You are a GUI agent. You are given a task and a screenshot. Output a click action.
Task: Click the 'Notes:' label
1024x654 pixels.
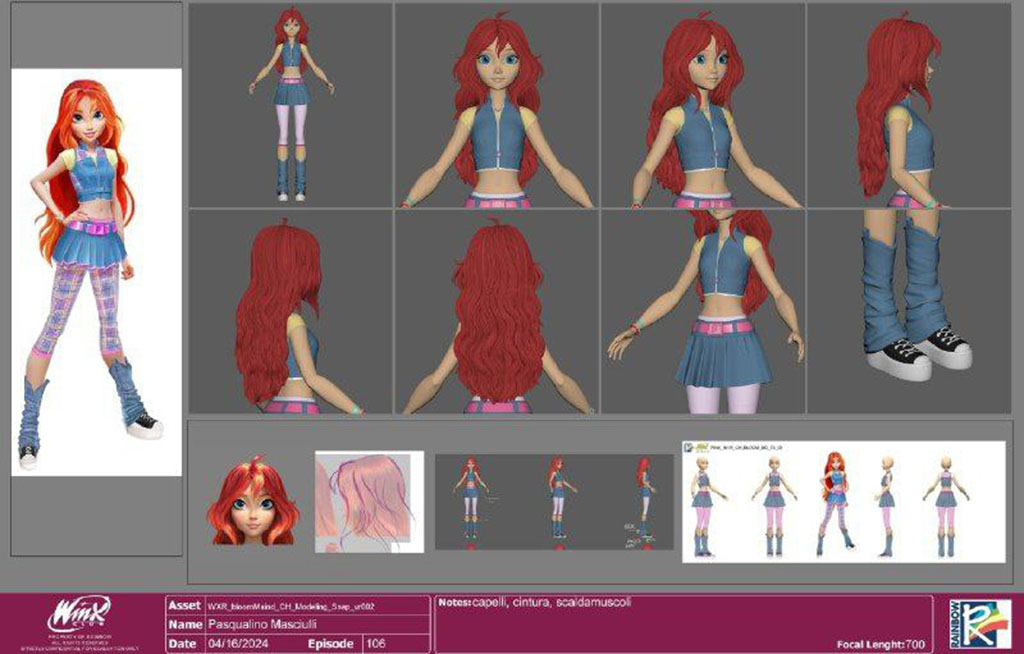(x=455, y=602)
